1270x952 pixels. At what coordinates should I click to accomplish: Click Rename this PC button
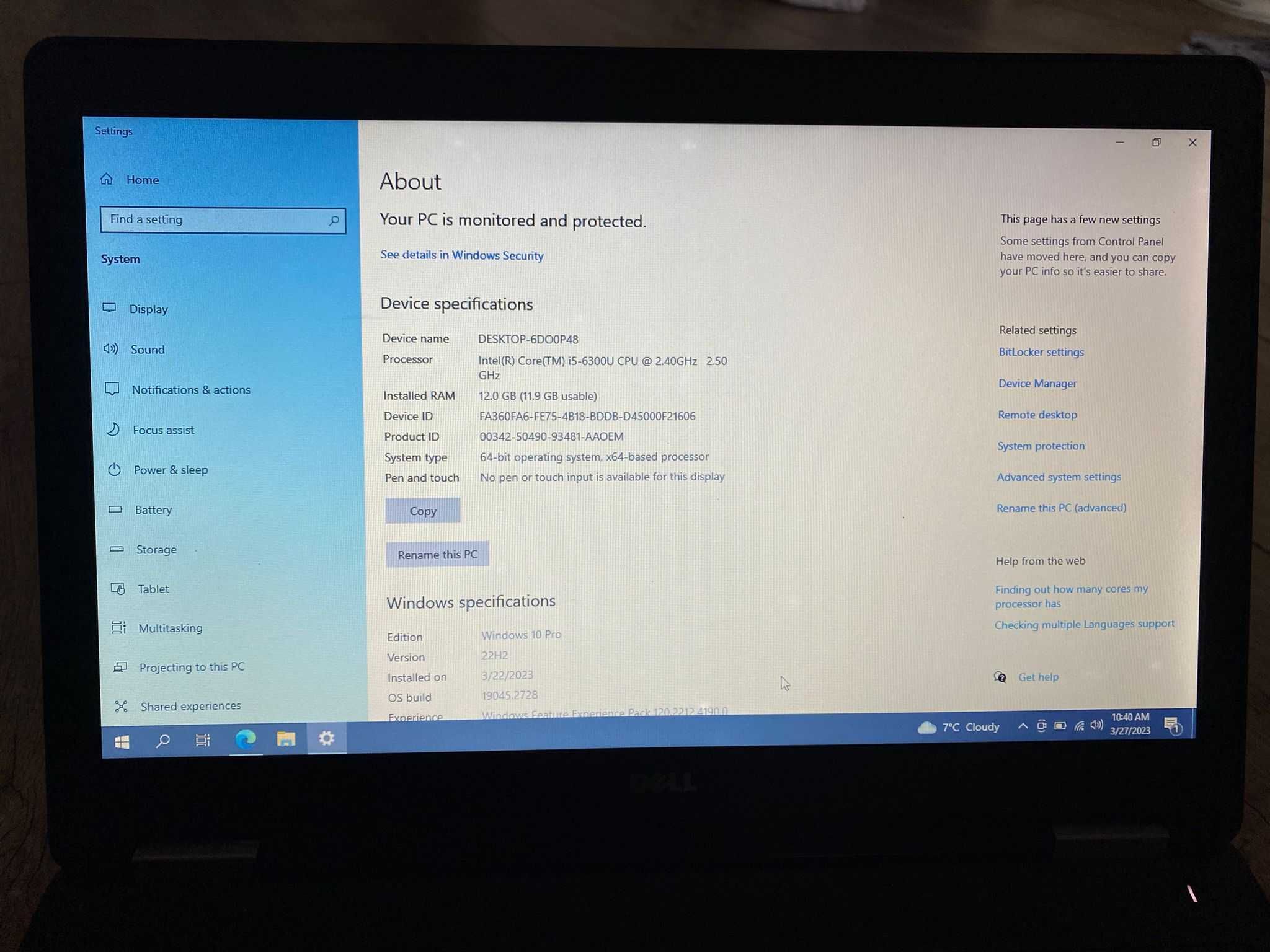(x=437, y=555)
